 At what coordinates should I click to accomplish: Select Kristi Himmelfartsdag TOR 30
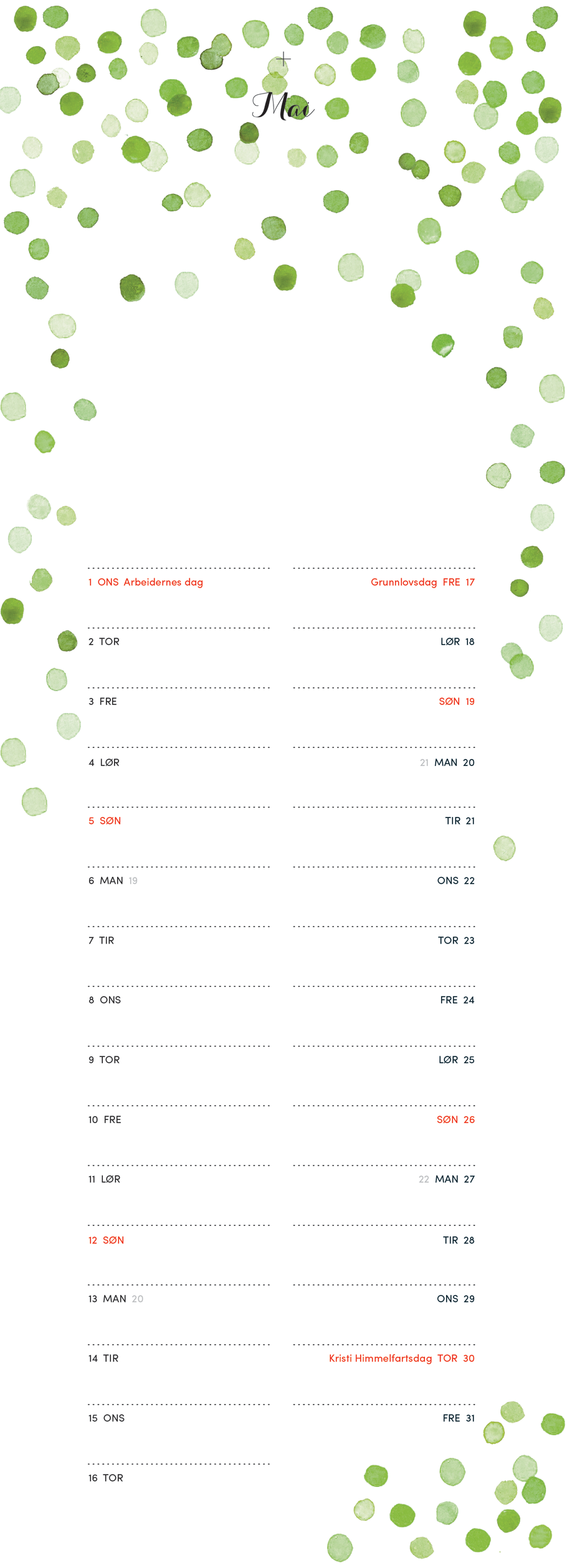coord(402,1359)
